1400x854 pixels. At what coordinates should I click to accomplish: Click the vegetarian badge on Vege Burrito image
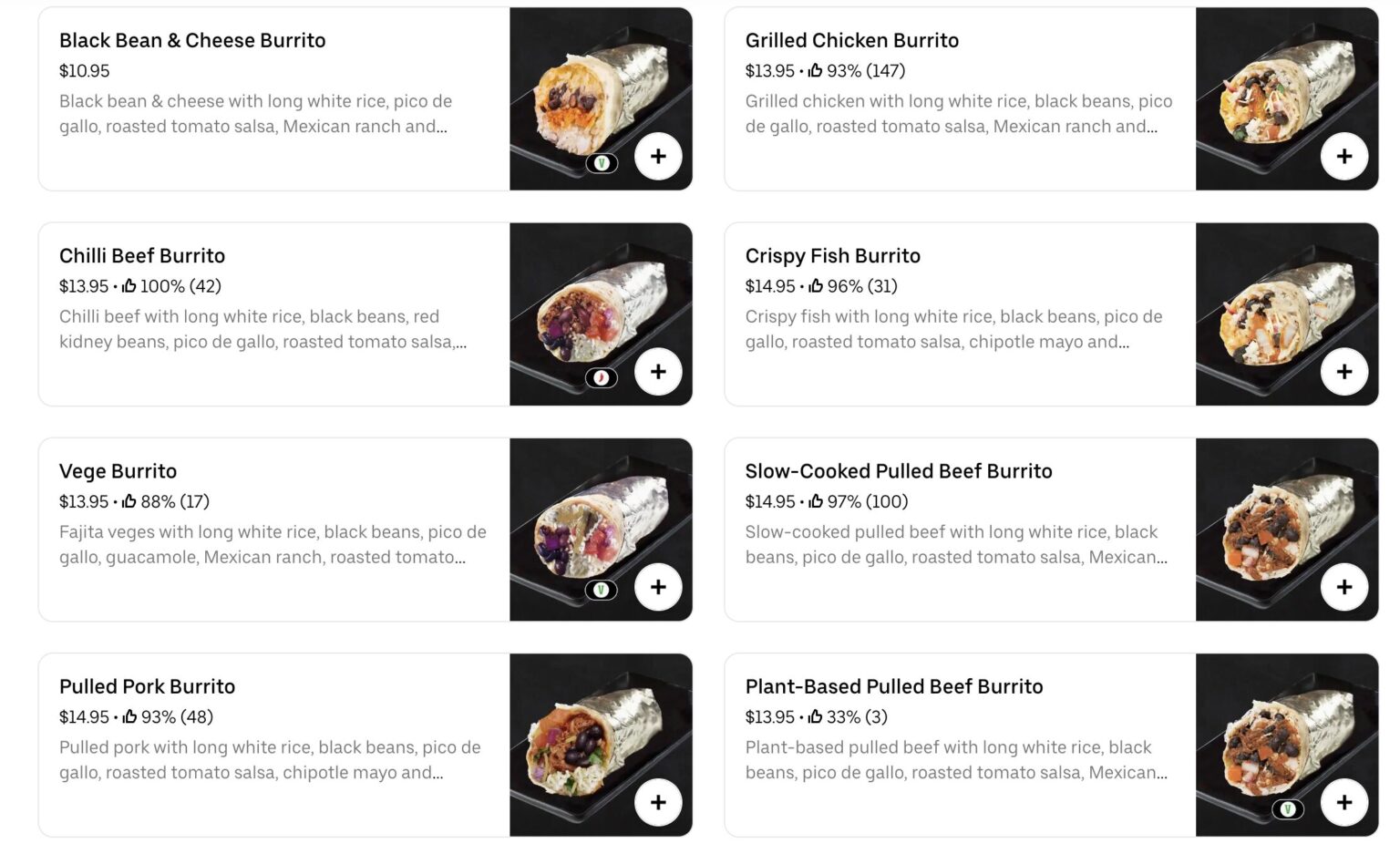click(601, 587)
